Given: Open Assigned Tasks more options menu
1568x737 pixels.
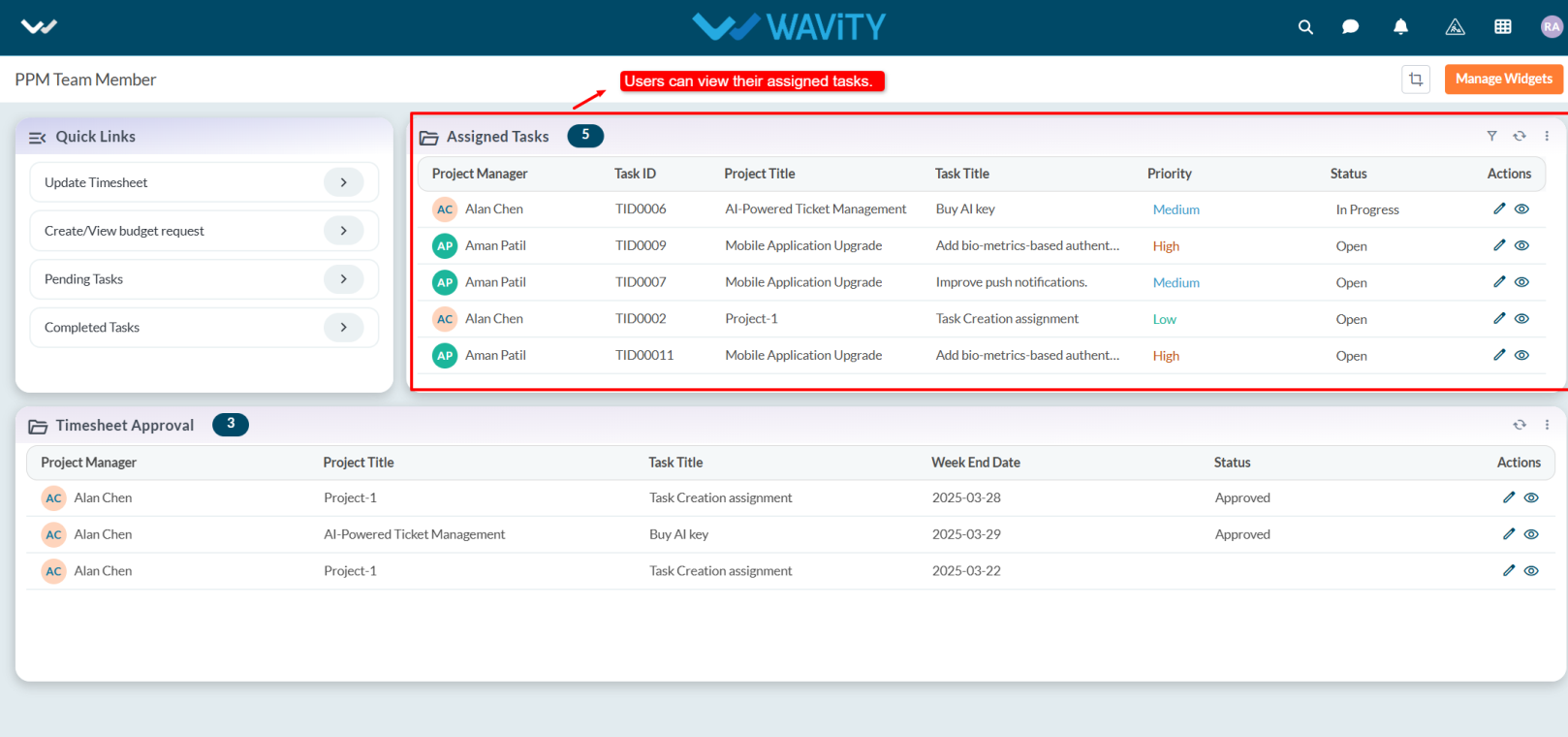Looking at the screenshot, I should point(1547,136).
